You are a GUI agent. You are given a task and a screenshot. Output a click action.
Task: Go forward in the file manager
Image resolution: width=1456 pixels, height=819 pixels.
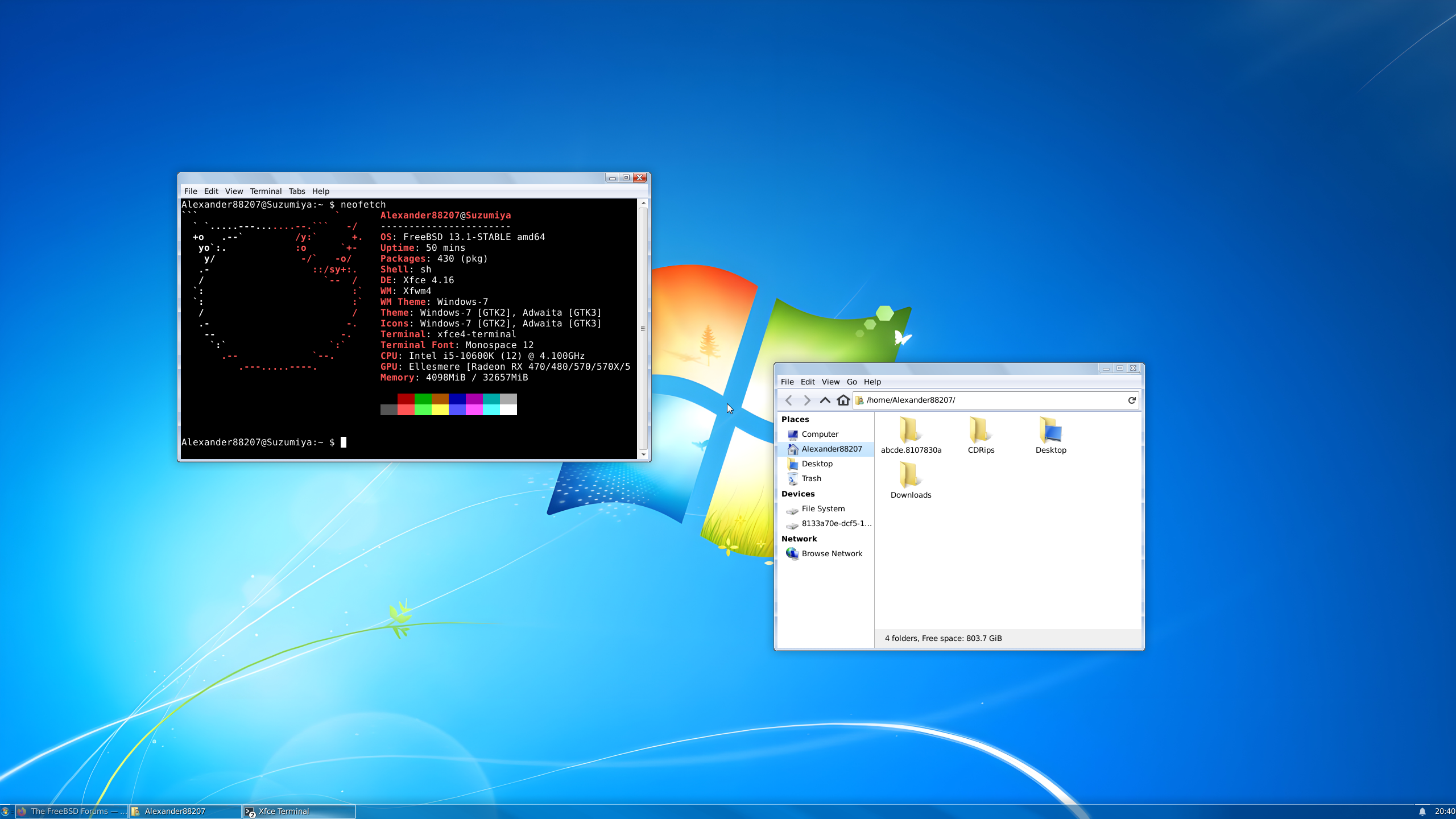[806, 400]
